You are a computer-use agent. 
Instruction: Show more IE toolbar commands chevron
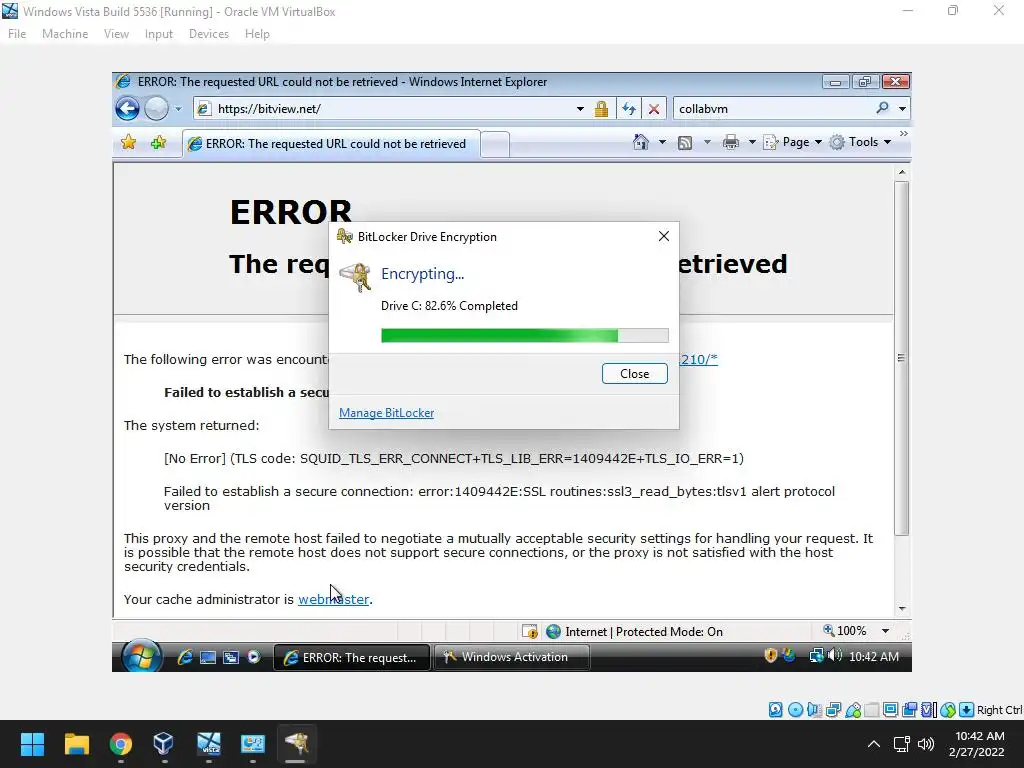[x=903, y=134]
